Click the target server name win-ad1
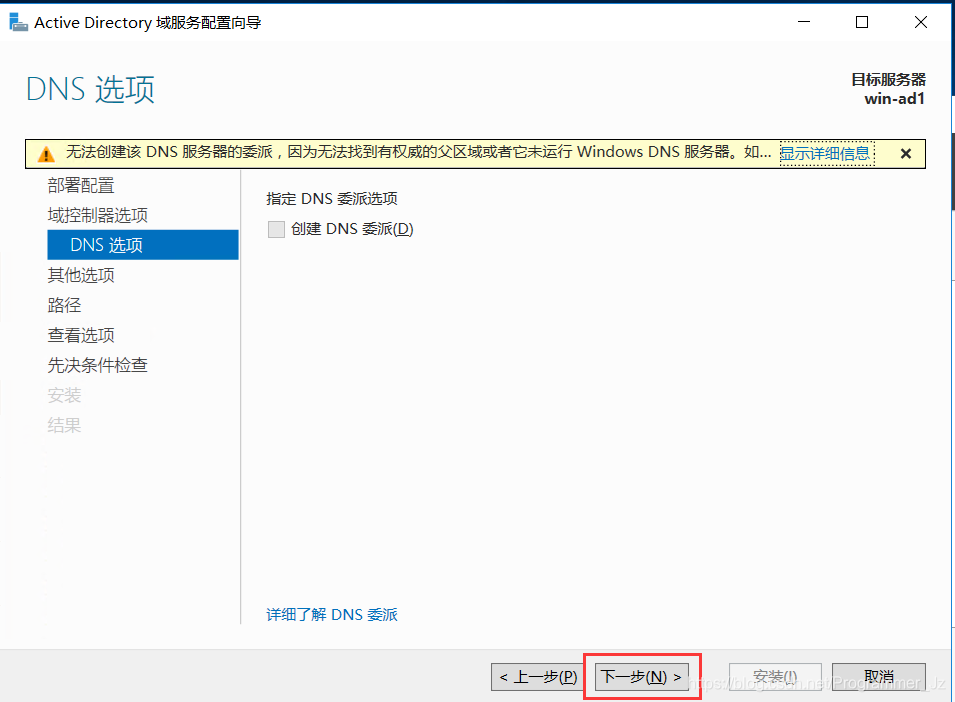Screen dimensions: 955x702 click(x=895, y=99)
